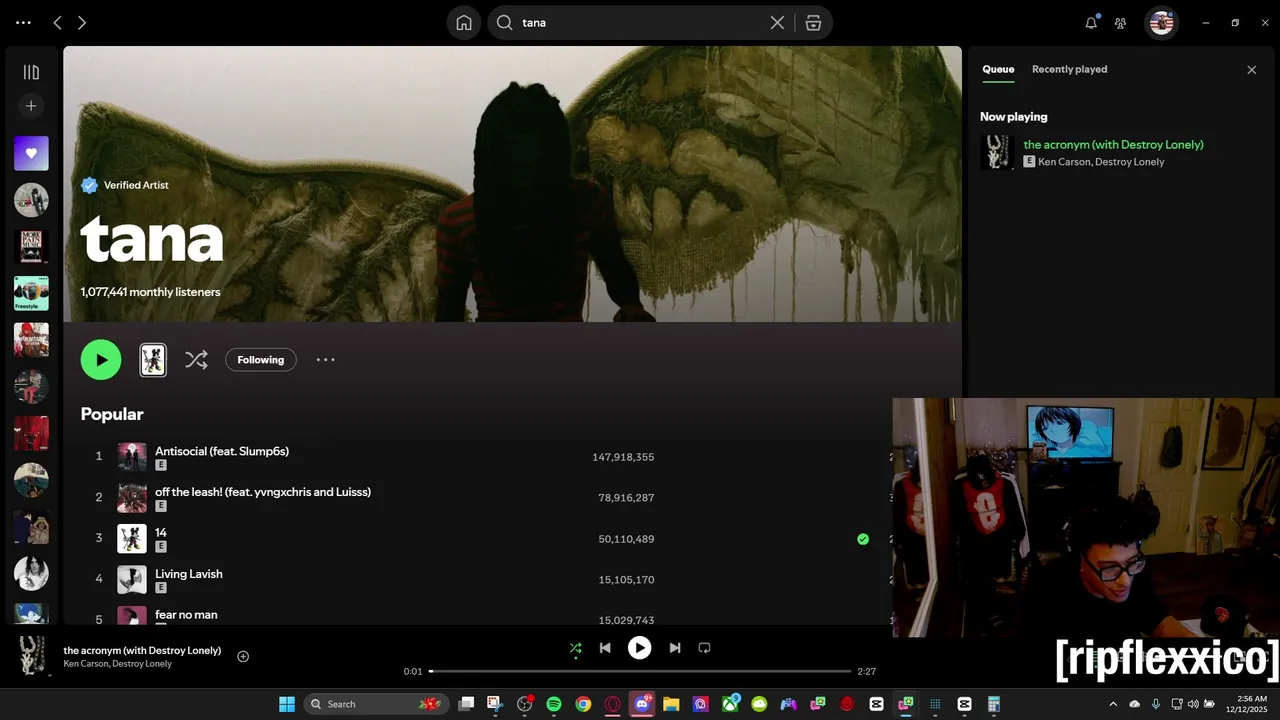This screenshot has width=1280, height=720.
Task: Open user profile avatar menu
Action: pyautogui.click(x=1161, y=23)
